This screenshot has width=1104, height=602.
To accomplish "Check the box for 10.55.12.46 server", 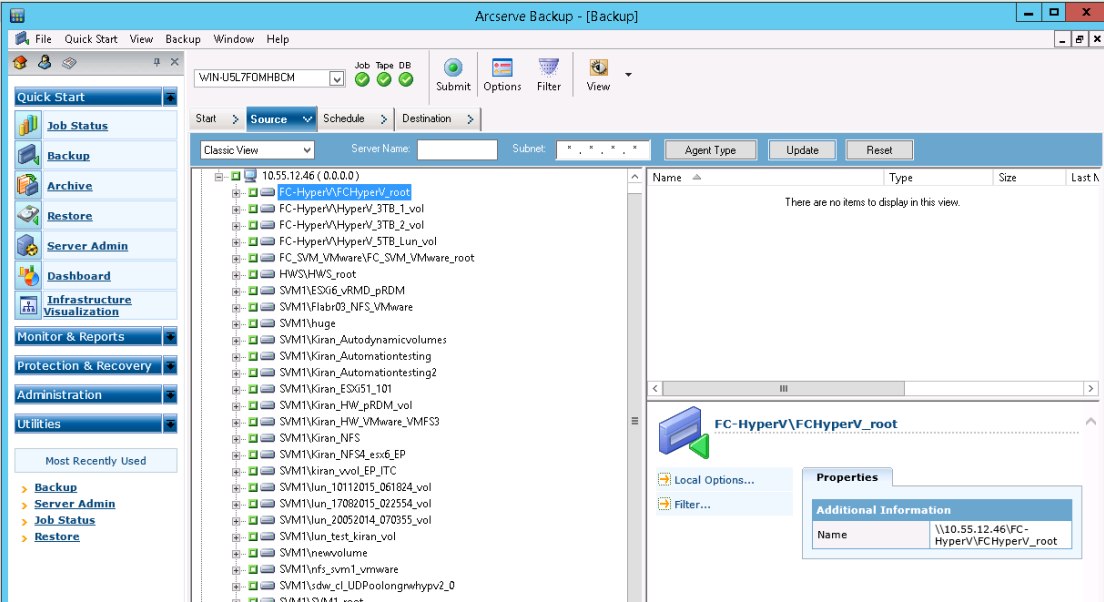I will click(x=236, y=176).
